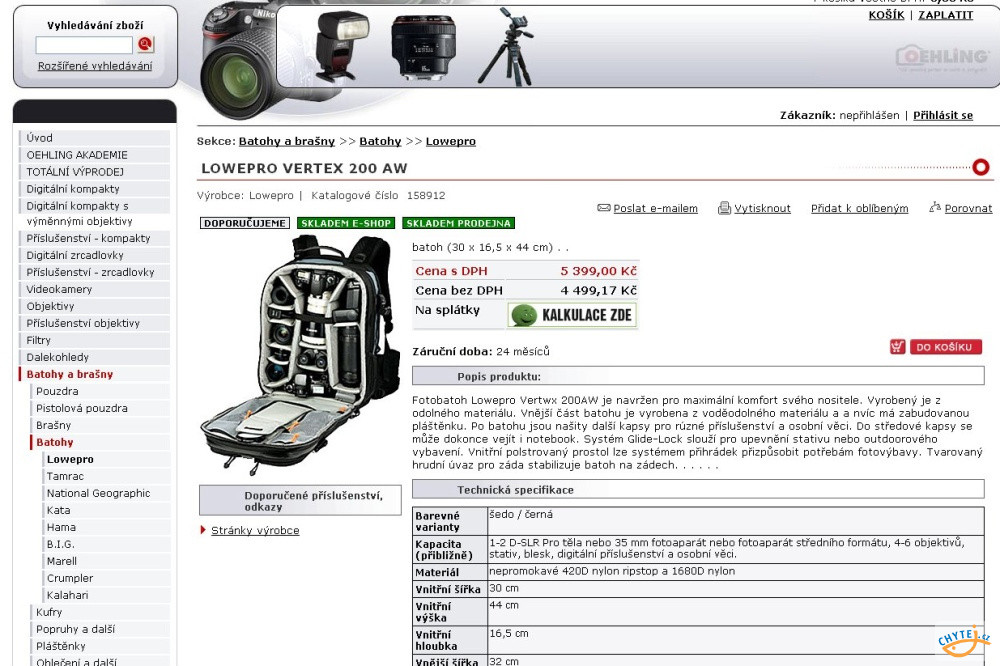The height and width of the screenshot is (666, 1000).
Task: Click the green KALKULACE ZDE calculator badge
Action: [571, 316]
